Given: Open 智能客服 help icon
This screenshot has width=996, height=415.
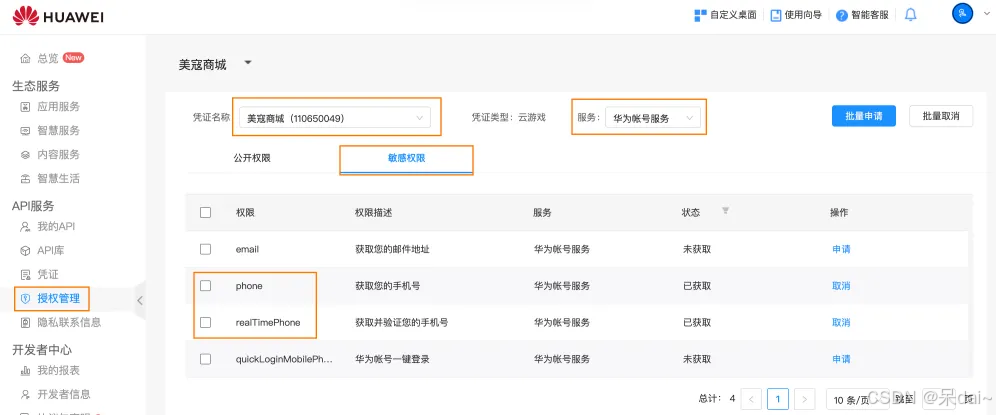Looking at the screenshot, I should point(842,15).
